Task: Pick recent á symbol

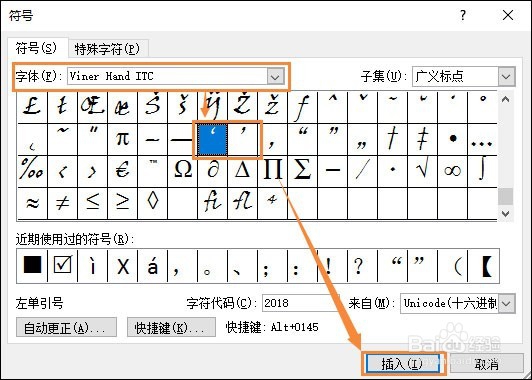Action: click(x=152, y=266)
